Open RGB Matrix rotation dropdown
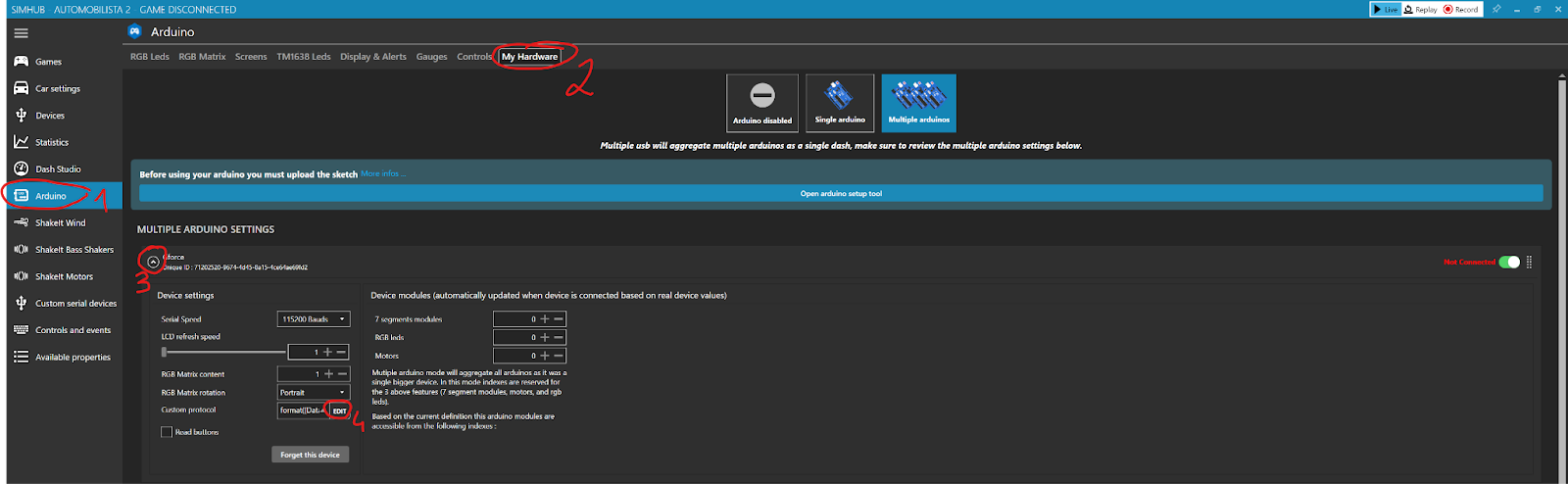 (x=313, y=392)
